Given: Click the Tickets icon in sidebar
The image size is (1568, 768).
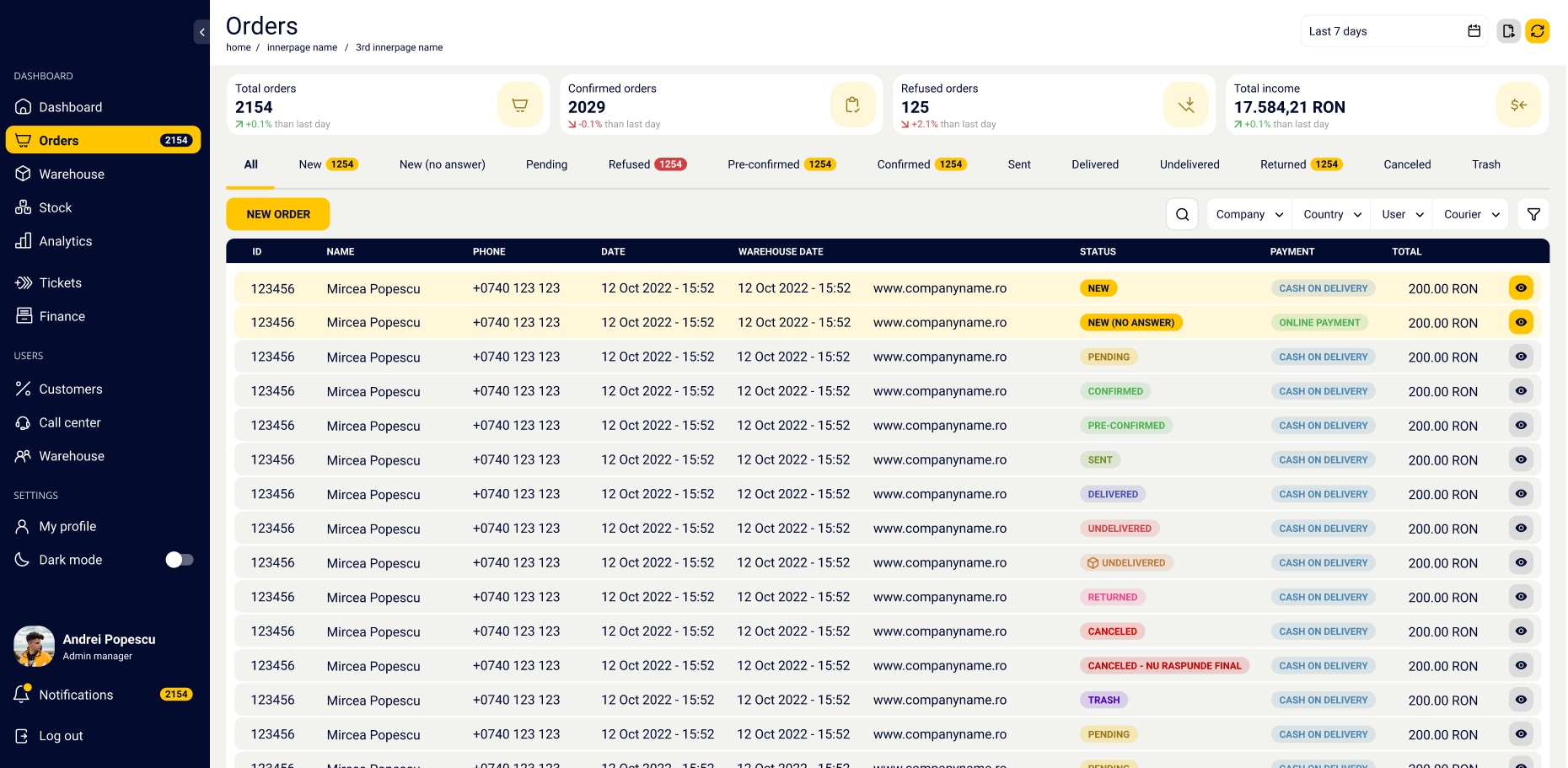Looking at the screenshot, I should 24,282.
